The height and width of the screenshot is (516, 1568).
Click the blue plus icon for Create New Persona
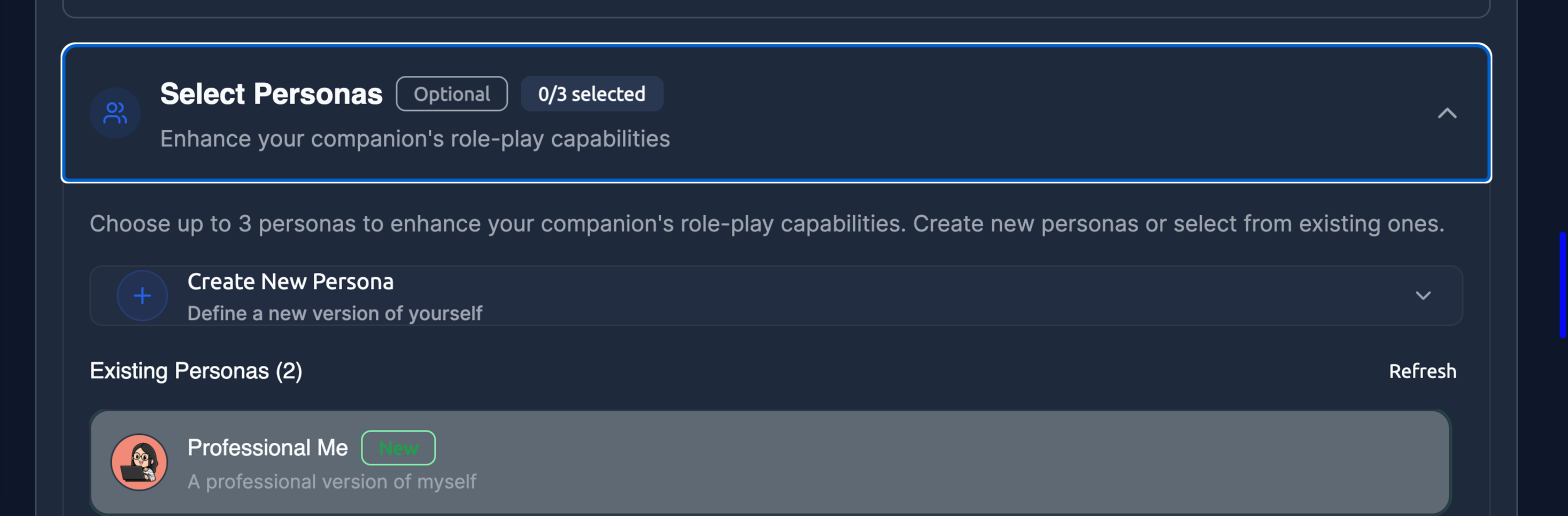click(142, 295)
